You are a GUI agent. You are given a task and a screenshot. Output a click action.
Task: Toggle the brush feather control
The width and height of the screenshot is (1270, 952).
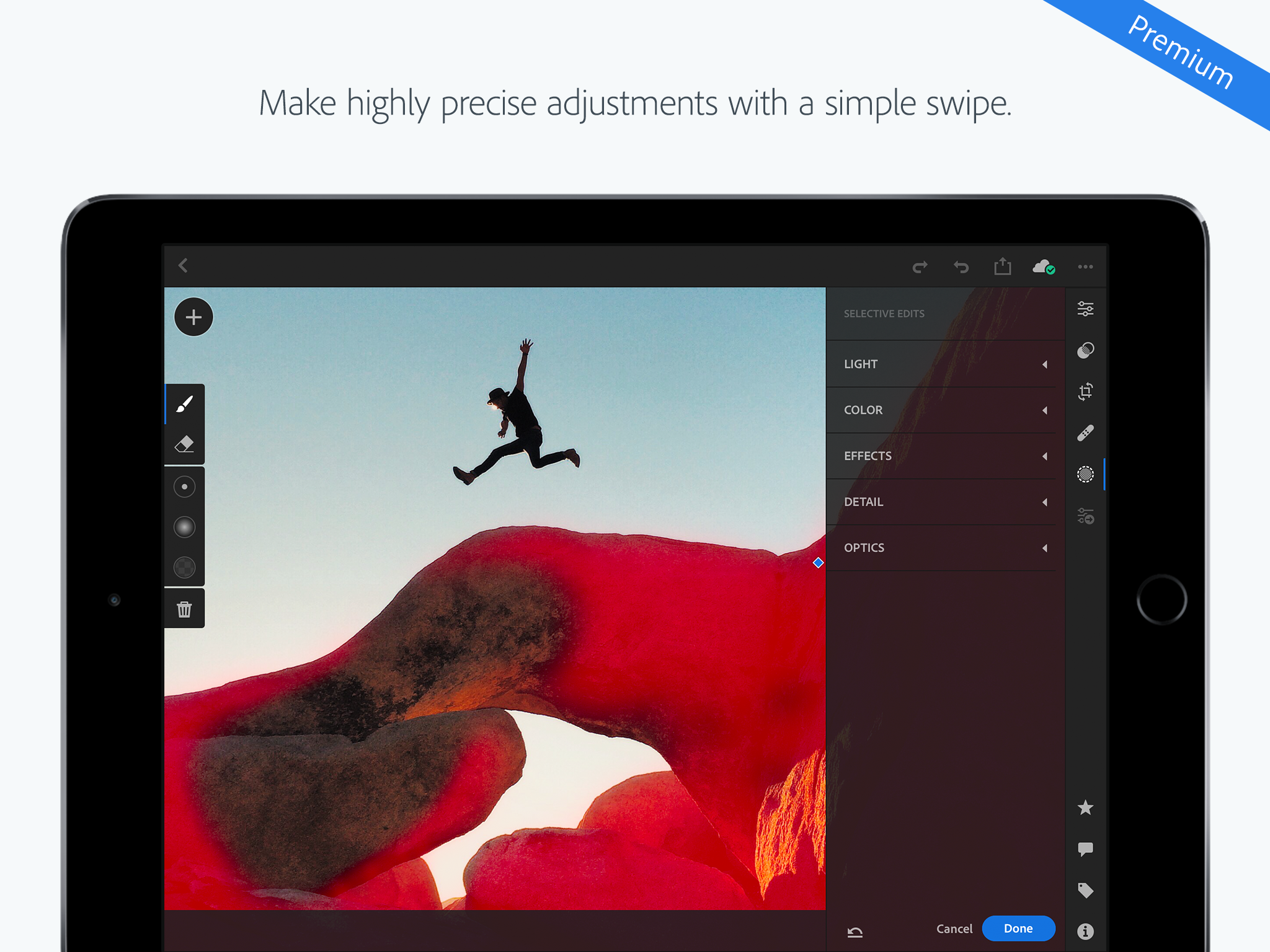click(185, 527)
